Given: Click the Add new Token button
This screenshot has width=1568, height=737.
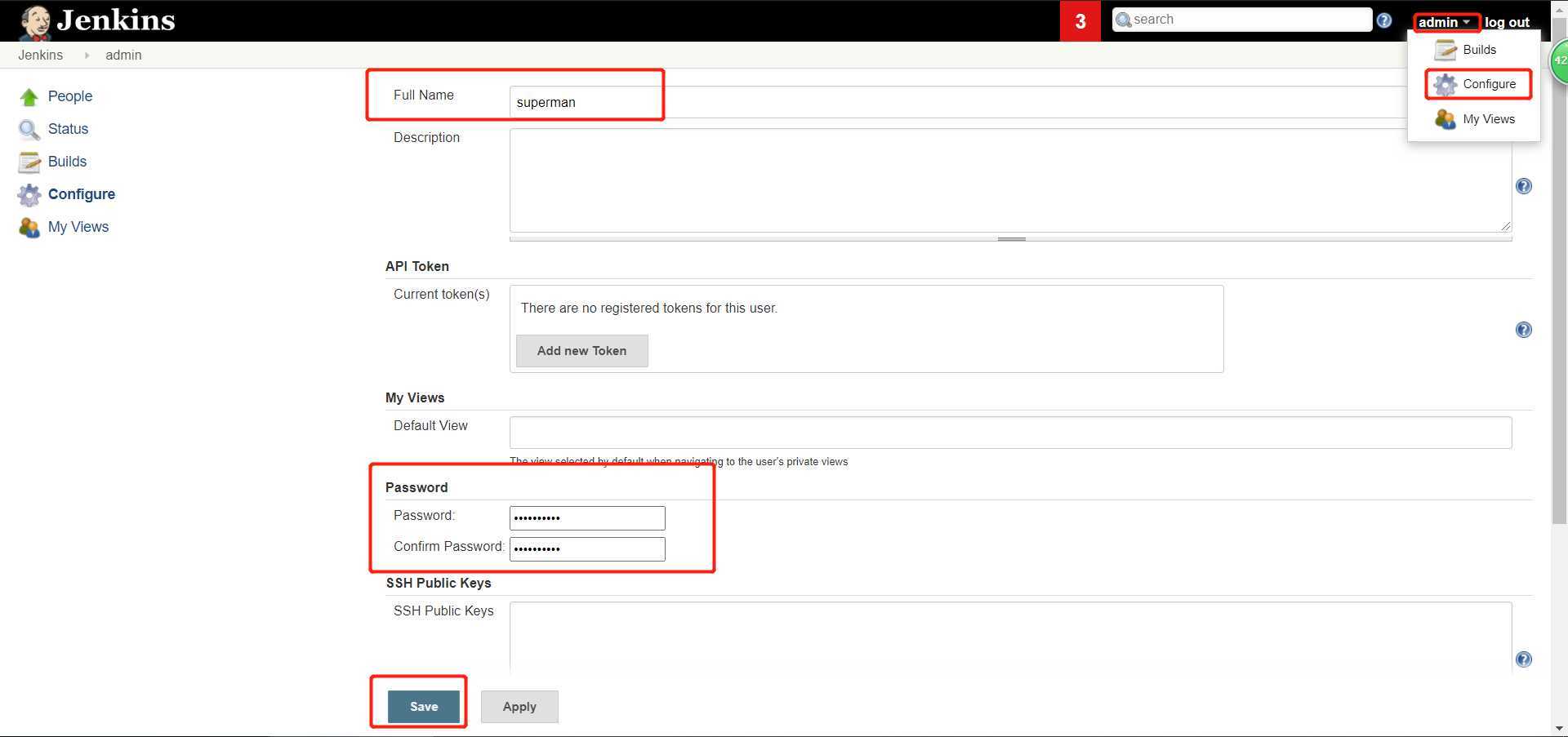Looking at the screenshot, I should coord(582,351).
